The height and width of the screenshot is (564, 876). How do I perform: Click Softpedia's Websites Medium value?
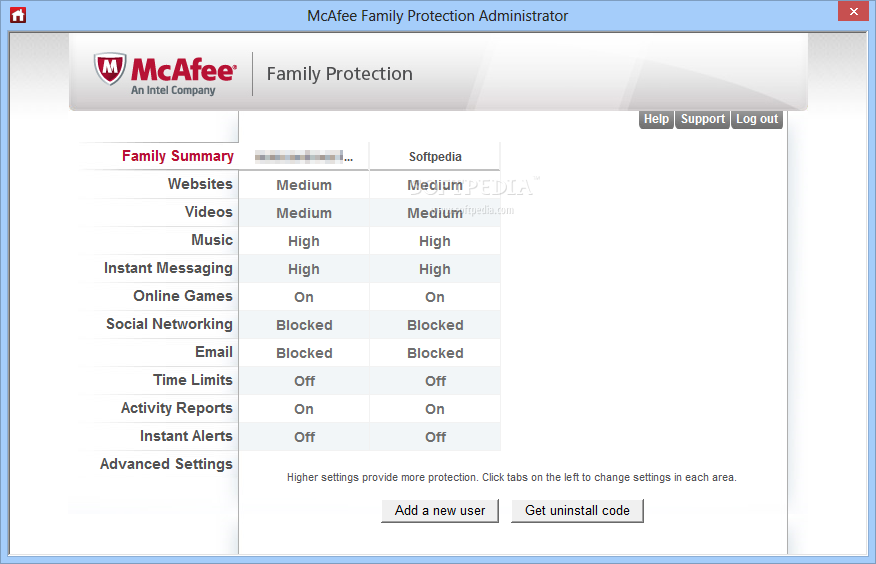(435, 185)
